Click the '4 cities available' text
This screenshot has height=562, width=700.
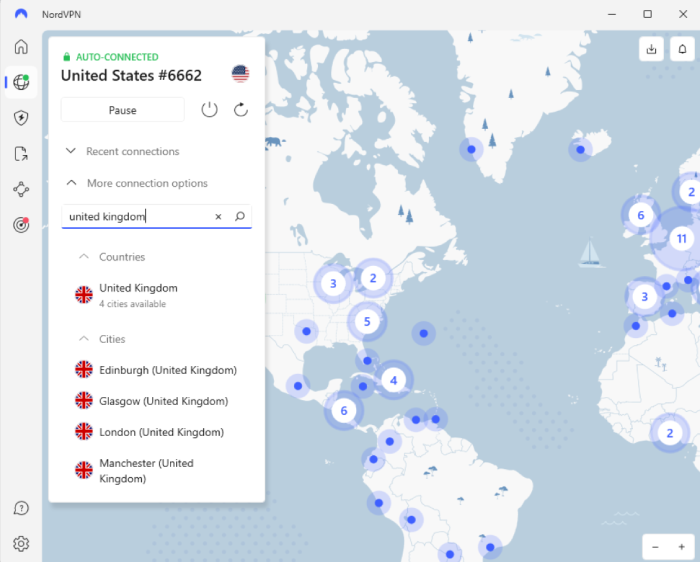133,304
